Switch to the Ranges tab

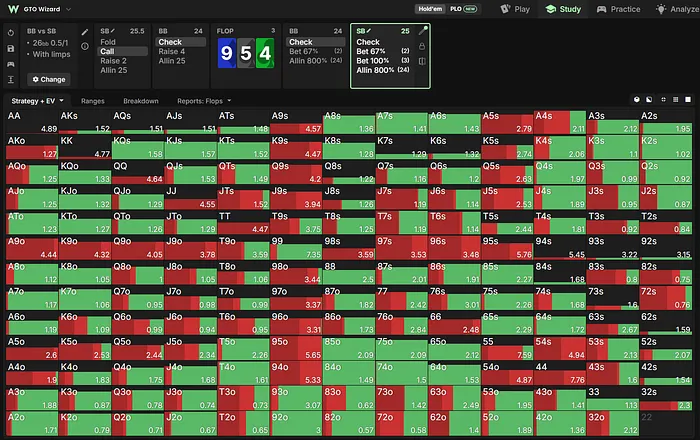pyautogui.click(x=93, y=101)
